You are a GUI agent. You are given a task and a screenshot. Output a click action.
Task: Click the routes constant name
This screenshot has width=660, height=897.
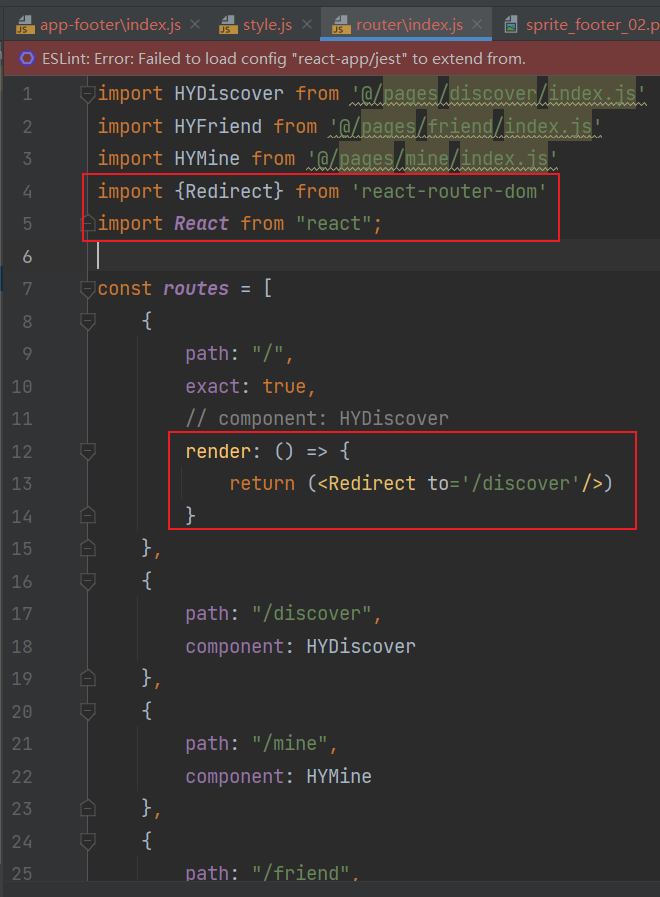click(196, 288)
